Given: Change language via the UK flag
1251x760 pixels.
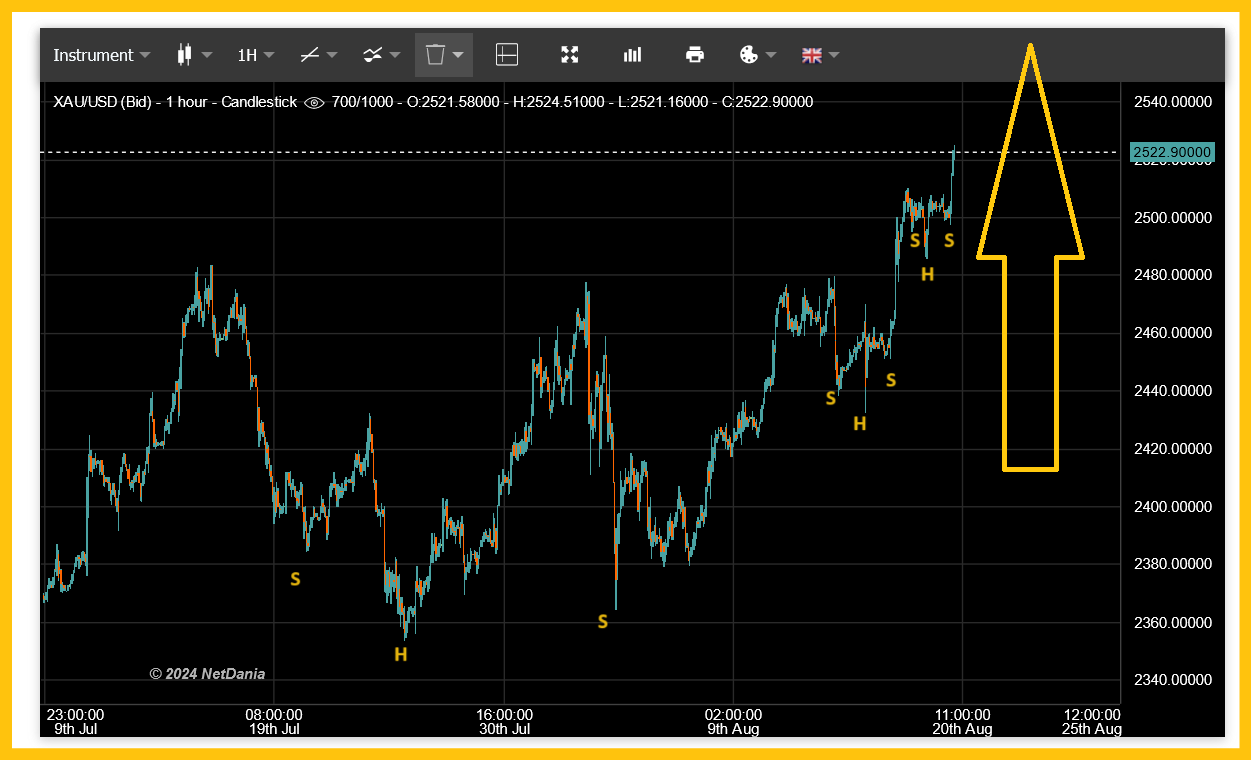Looking at the screenshot, I should [812, 55].
